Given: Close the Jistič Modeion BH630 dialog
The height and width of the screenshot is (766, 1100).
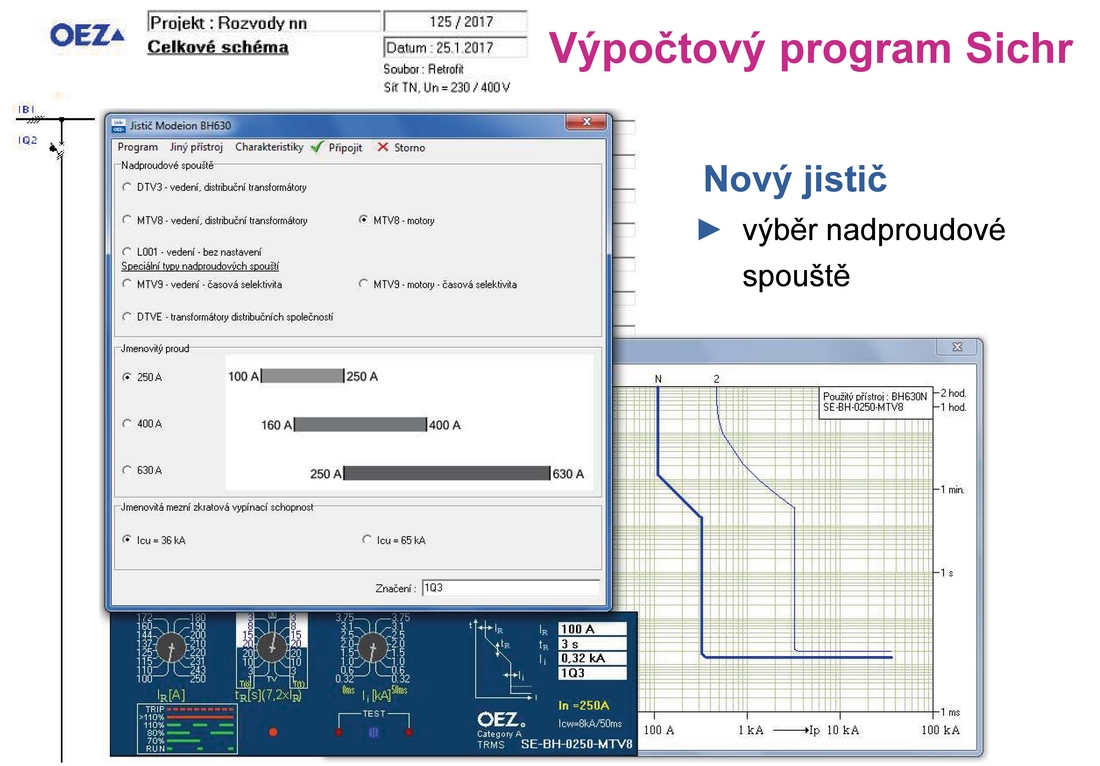Looking at the screenshot, I should [x=586, y=122].
